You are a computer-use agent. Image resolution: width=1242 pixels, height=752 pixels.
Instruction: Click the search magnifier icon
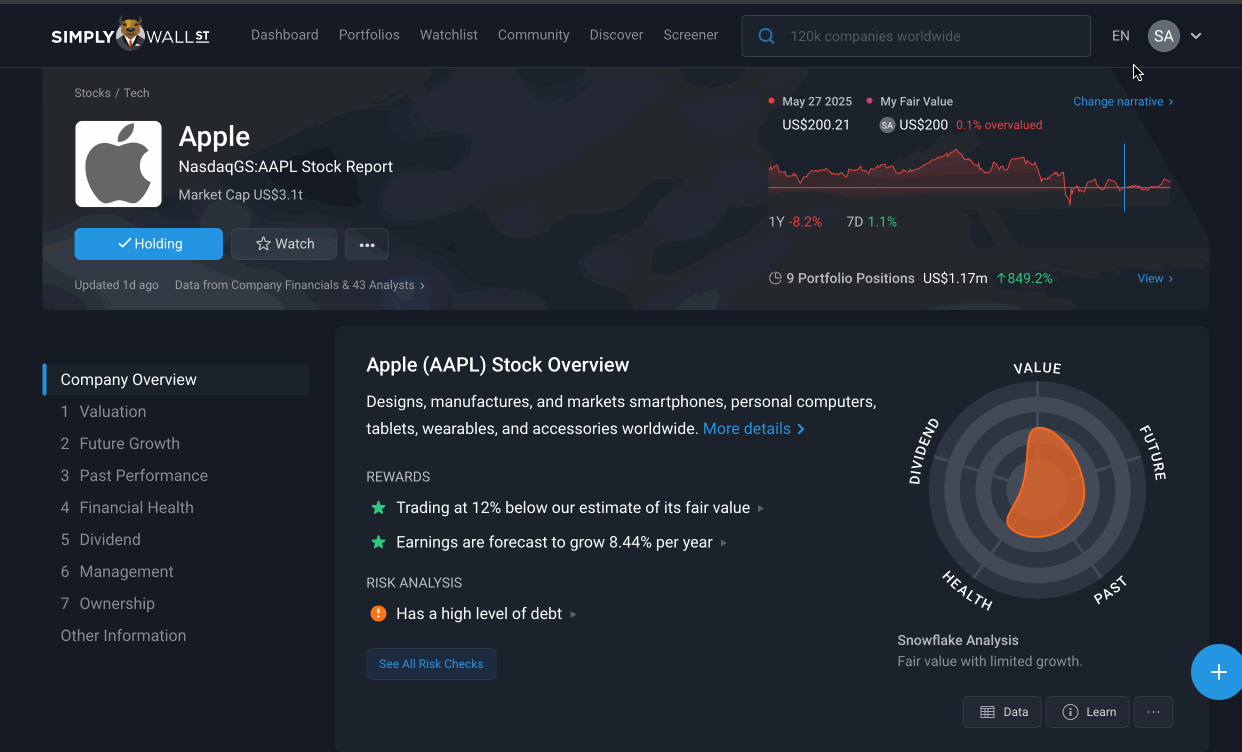tap(767, 36)
